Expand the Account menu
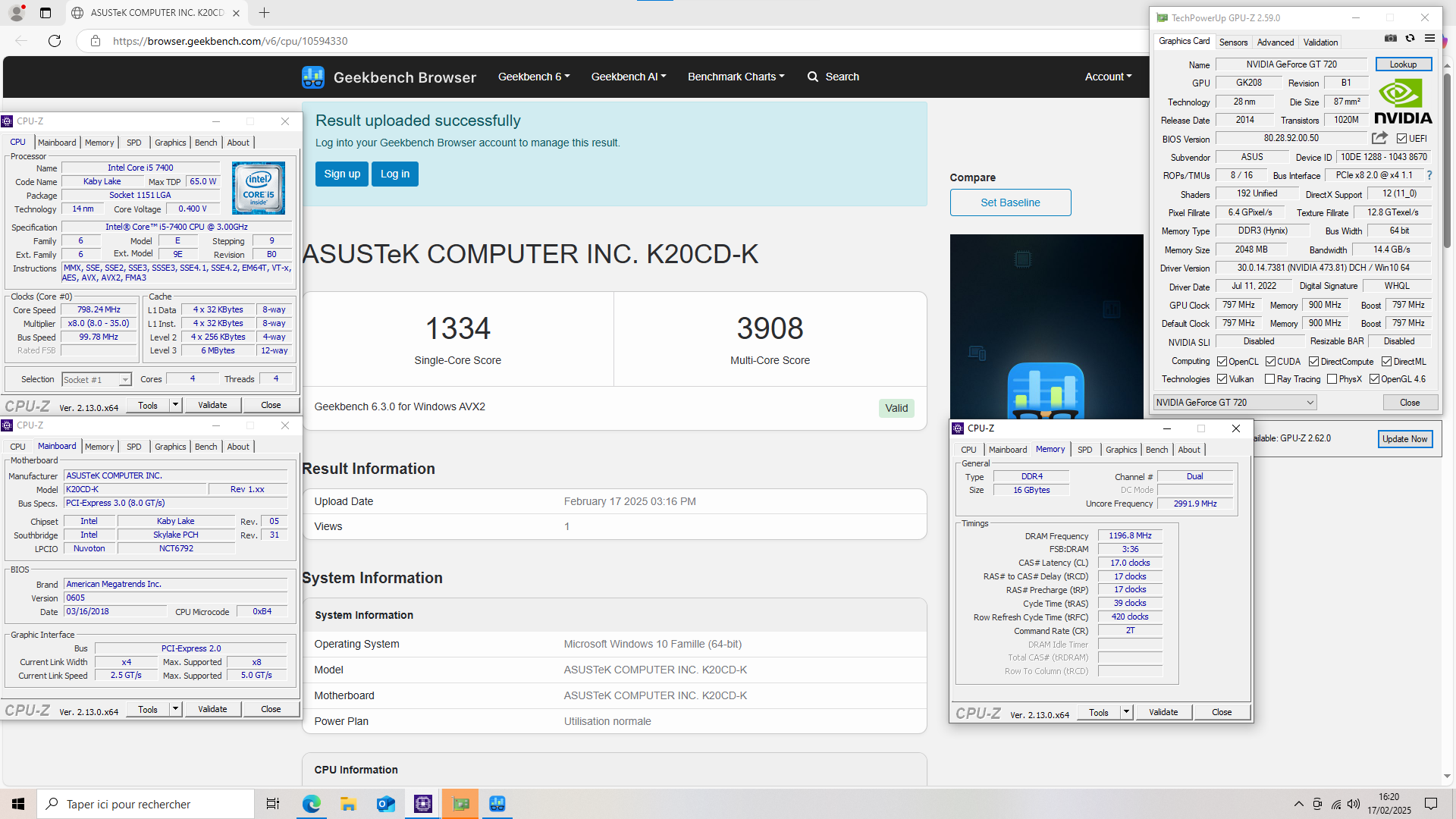Viewport: 1456px width, 819px height. click(x=1108, y=77)
